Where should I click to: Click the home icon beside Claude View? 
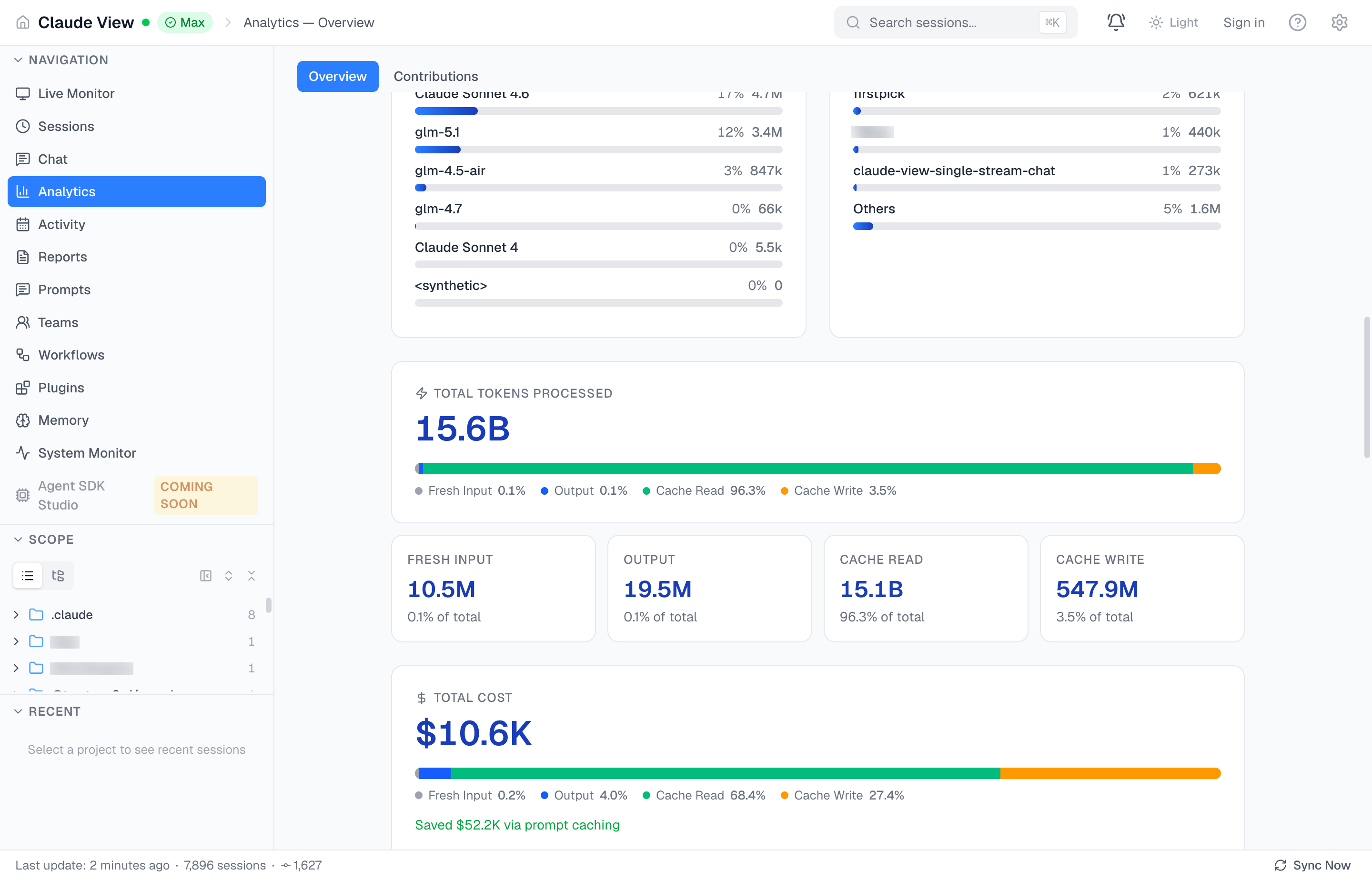point(23,22)
